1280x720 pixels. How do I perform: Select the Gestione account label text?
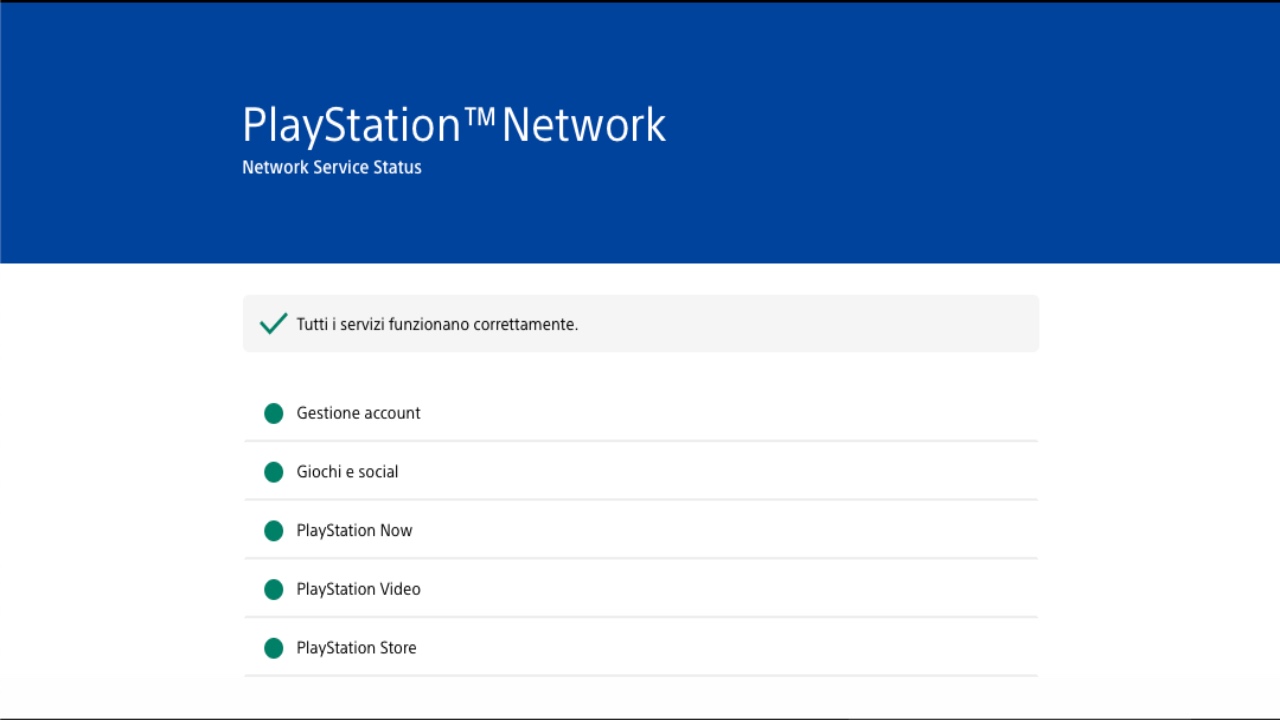358,413
